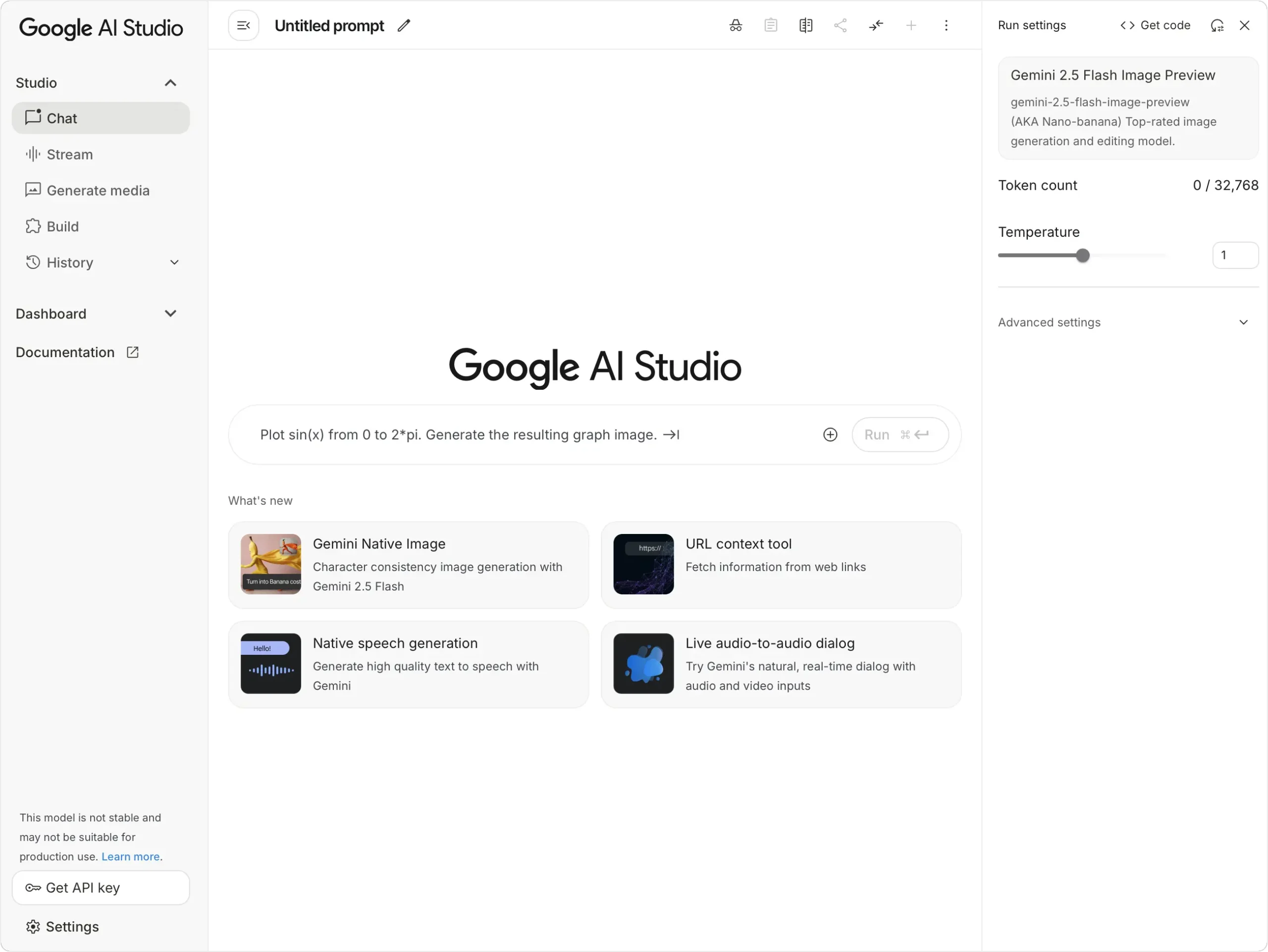Open the Live audio-to-audio dialog card
This screenshot has width=1268, height=952.
(781, 665)
